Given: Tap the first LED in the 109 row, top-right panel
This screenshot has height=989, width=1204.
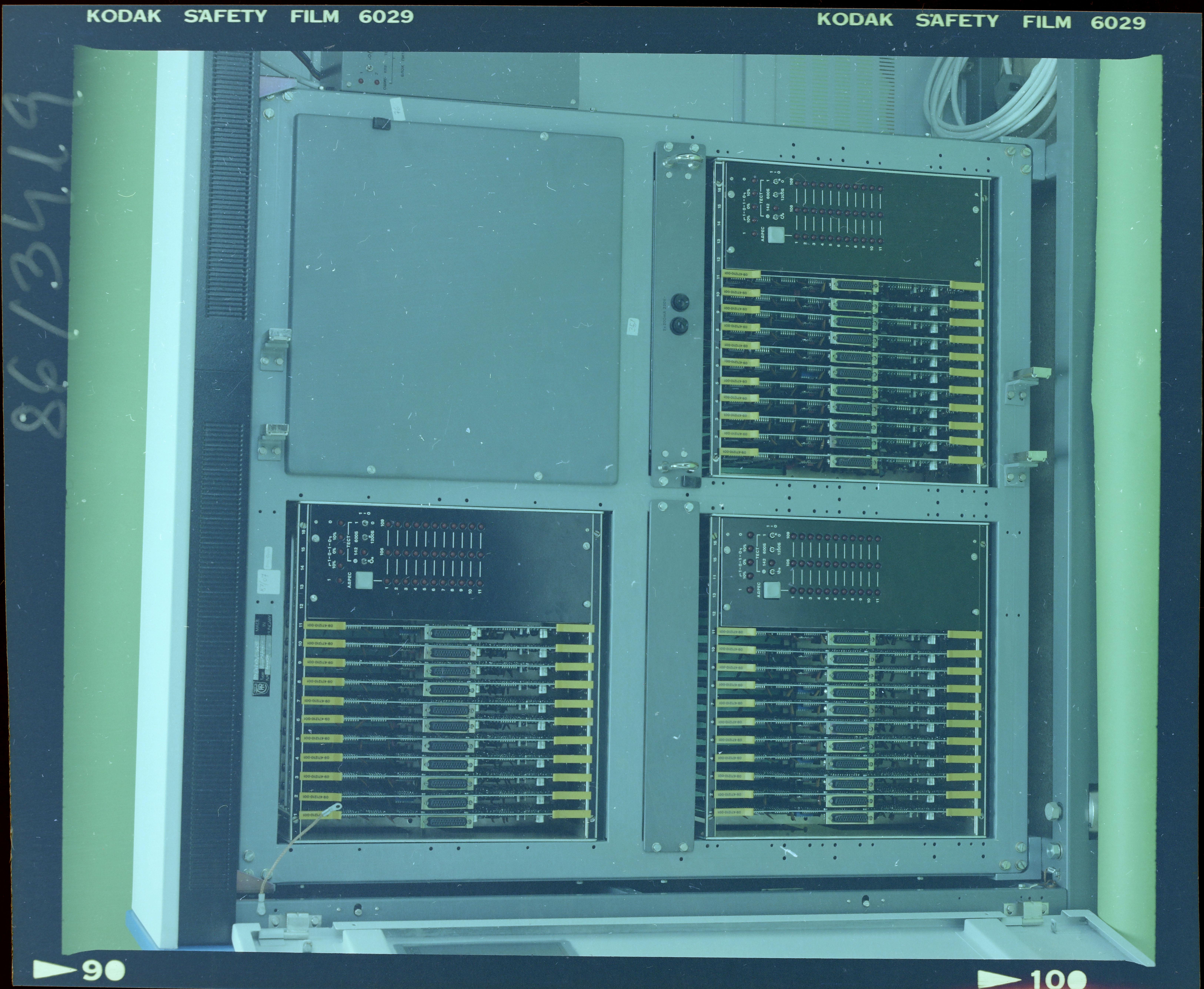Looking at the screenshot, I should [x=797, y=183].
